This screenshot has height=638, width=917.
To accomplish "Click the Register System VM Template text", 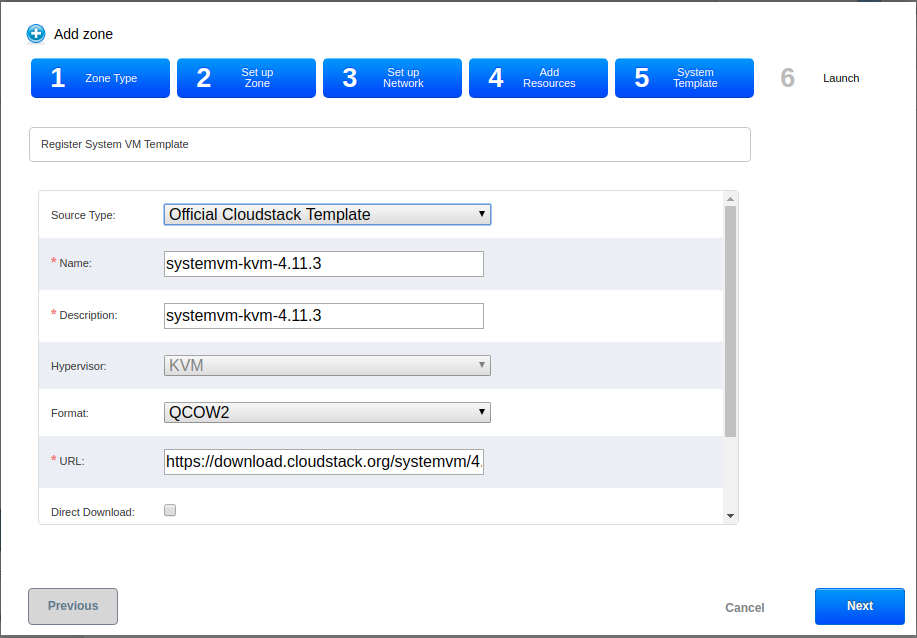I will tap(115, 144).
